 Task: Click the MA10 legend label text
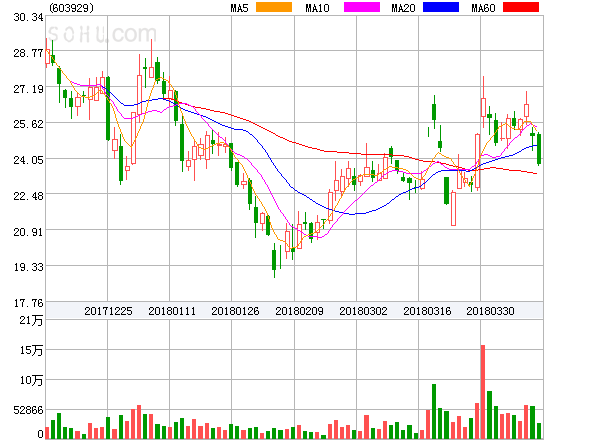pos(317,8)
